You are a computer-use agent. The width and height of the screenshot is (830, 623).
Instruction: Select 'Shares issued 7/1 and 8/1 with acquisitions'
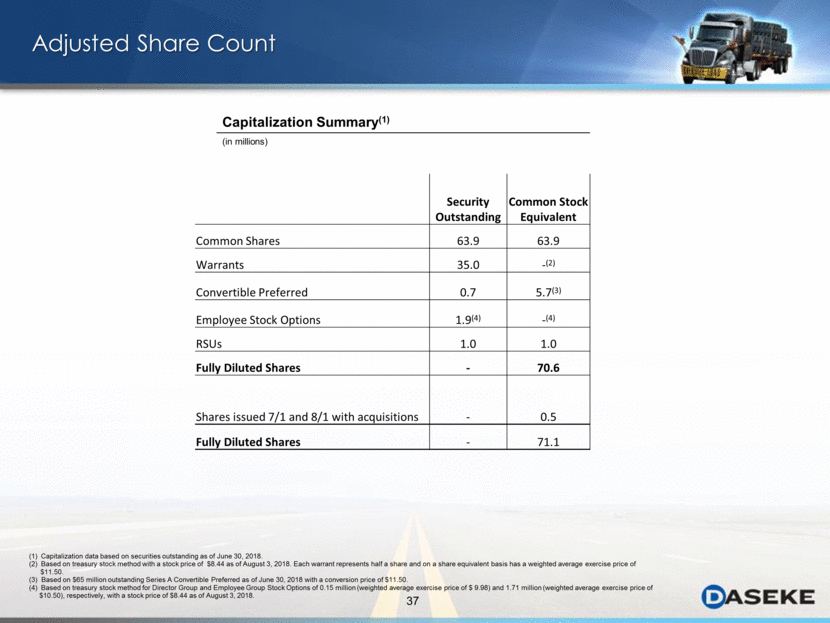pyautogui.click(x=307, y=417)
